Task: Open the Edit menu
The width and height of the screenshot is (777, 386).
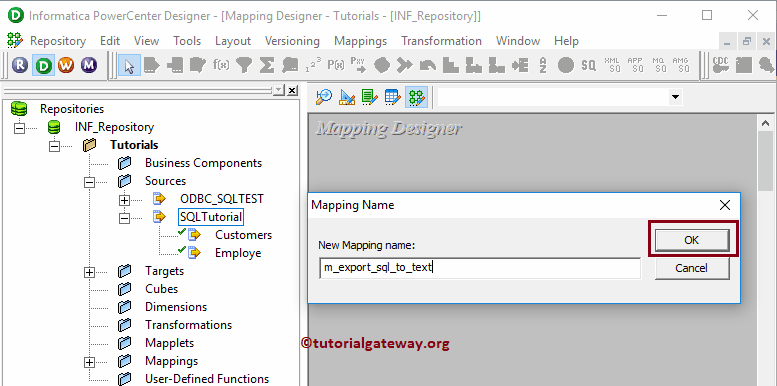Action: [x=110, y=41]
